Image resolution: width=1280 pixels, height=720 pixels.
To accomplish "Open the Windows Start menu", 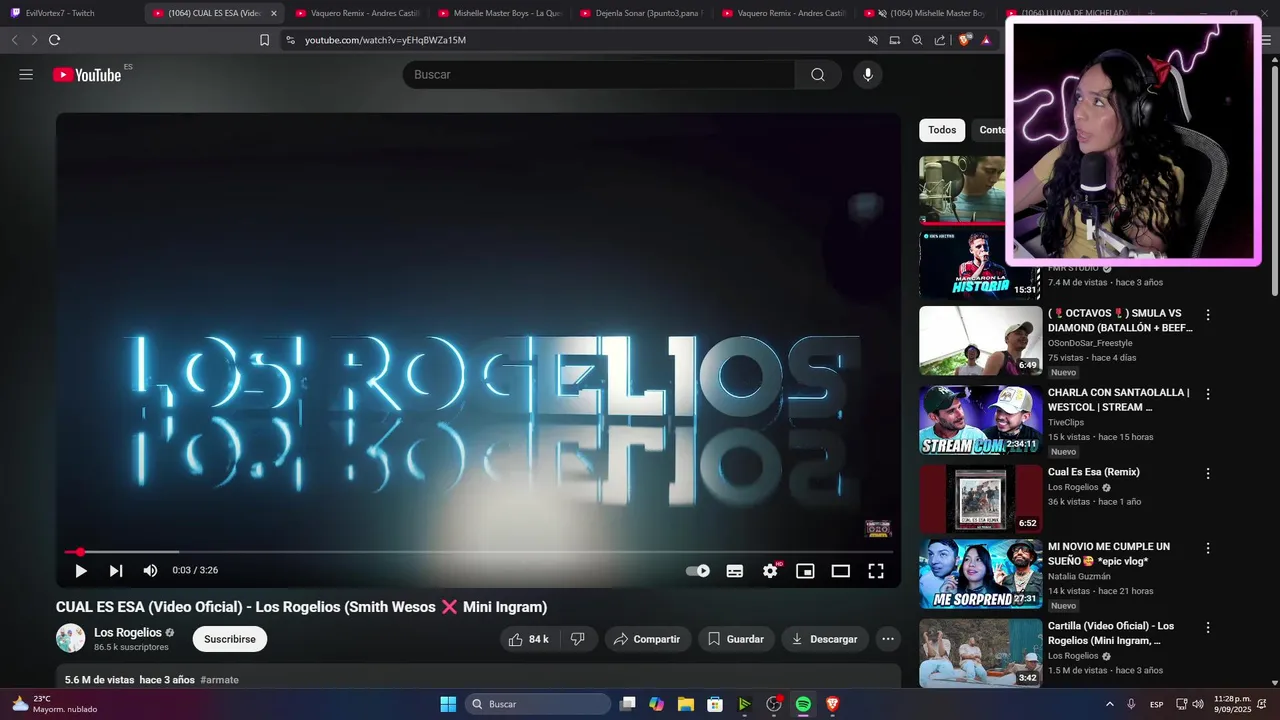I will [448, 704].
